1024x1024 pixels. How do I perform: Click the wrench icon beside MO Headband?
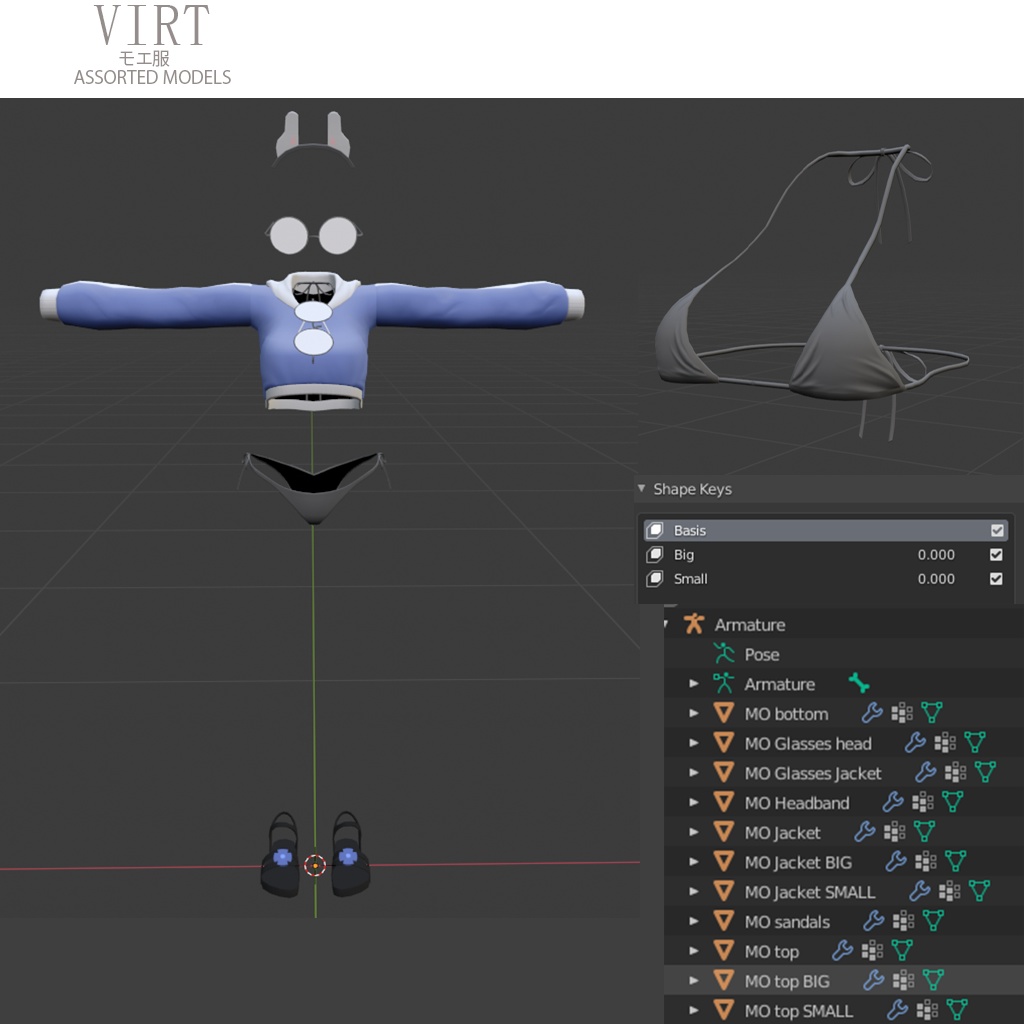click(x=893, y=802)
